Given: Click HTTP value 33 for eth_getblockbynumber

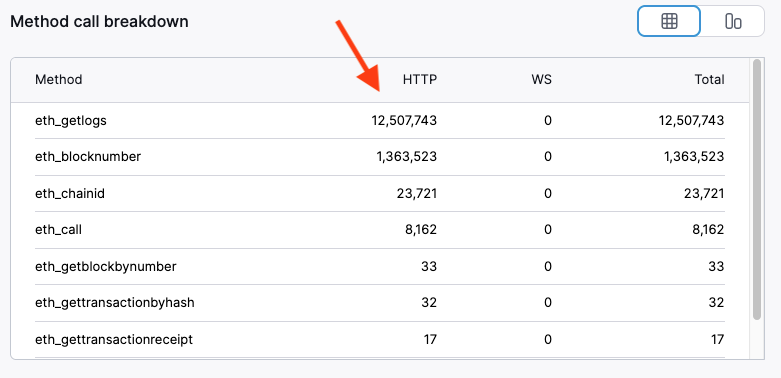Looking at the screenshot, I should (429, 266).
